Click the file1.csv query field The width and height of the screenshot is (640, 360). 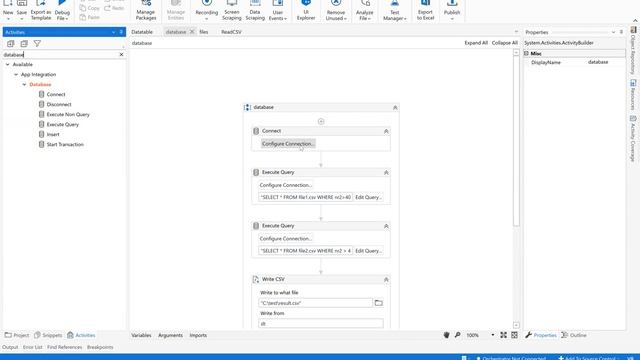(x=305, y=197)
